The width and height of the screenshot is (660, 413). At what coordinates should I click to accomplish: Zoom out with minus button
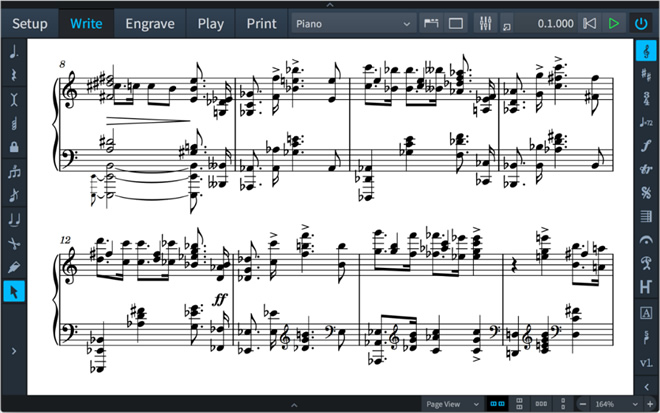[x=583, y=404]
